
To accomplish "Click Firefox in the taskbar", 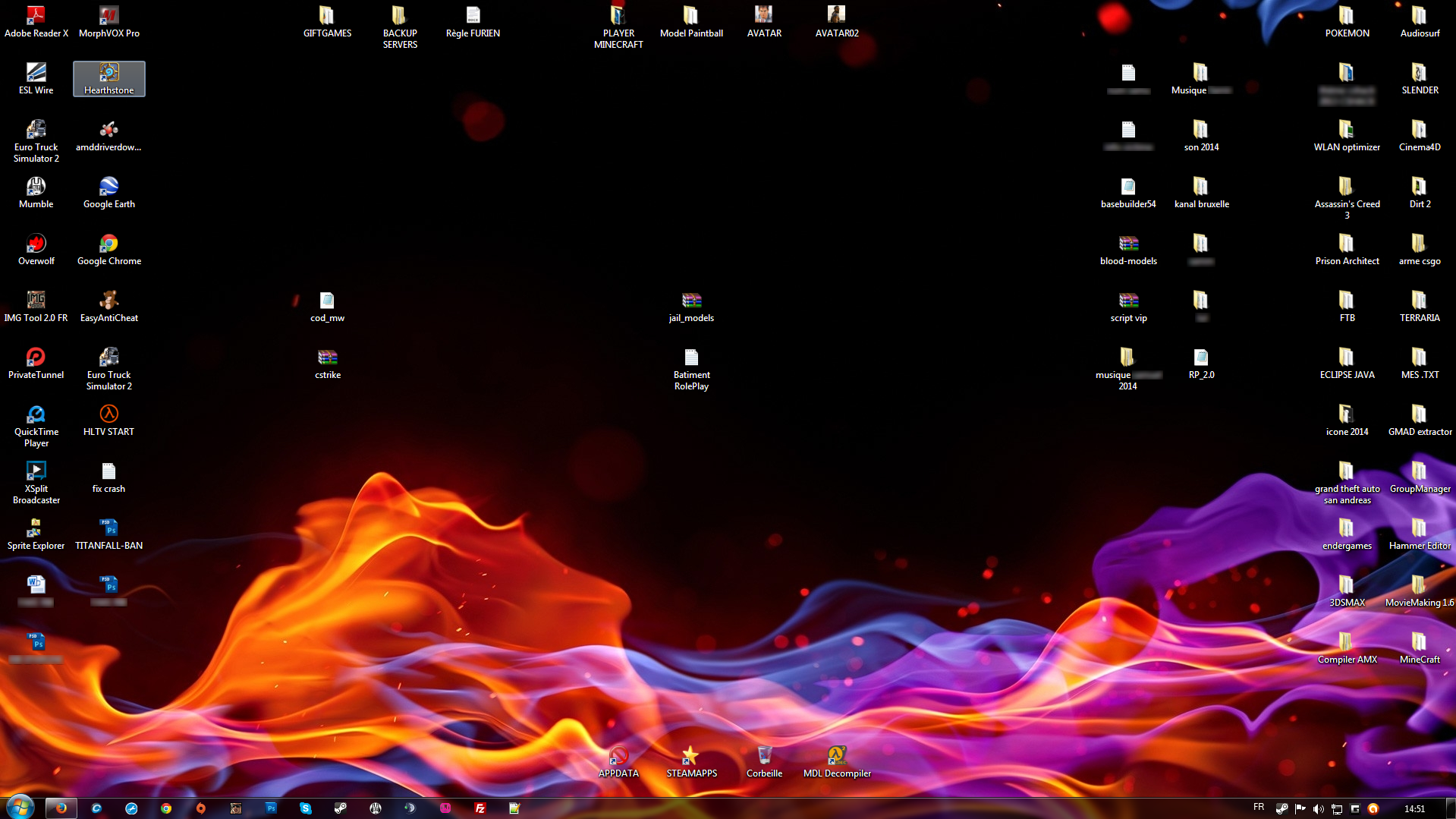I will 61,808.
